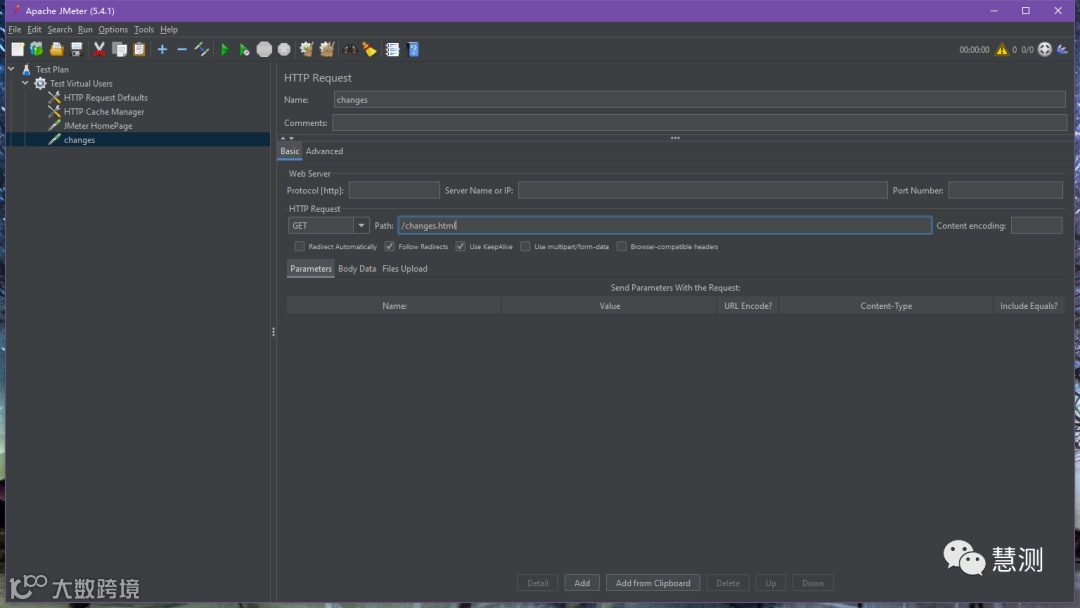Select JMeter HomePage tree item
The width and height of the screenshot is (1080, 608).
pos(98,126)
